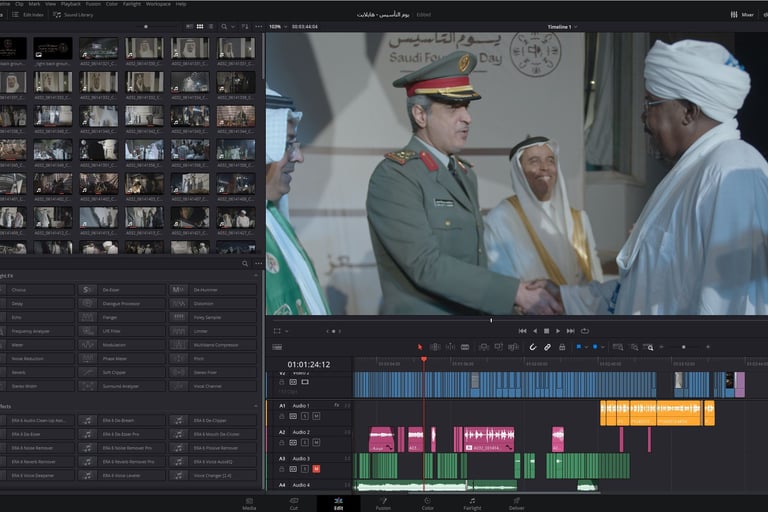Toggle the Loop playback button
Screen dimensions: 768x512
(584, 331)
